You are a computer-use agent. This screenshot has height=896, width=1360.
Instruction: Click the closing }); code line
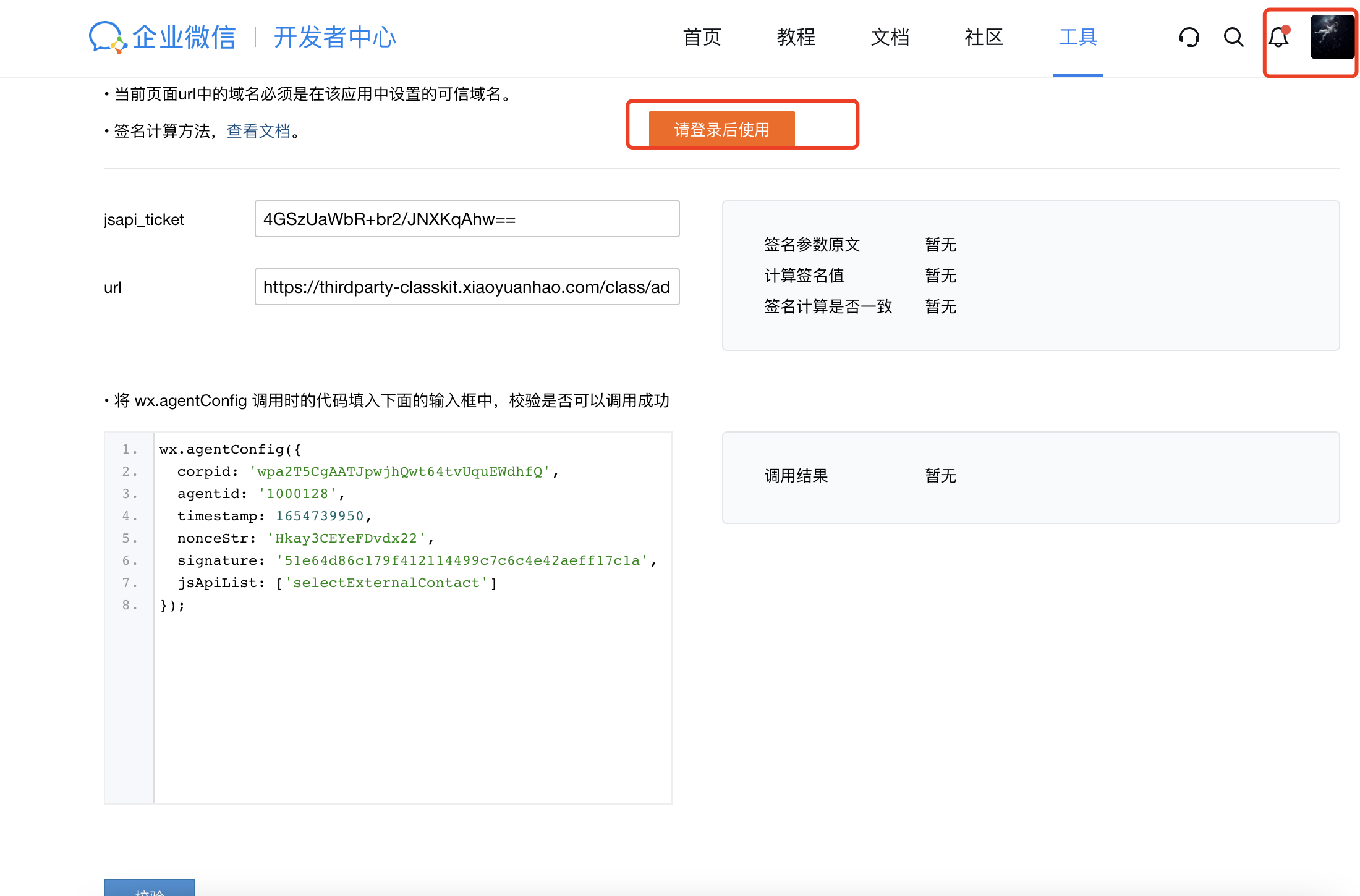pyautogui.click(x=172, y=605)
